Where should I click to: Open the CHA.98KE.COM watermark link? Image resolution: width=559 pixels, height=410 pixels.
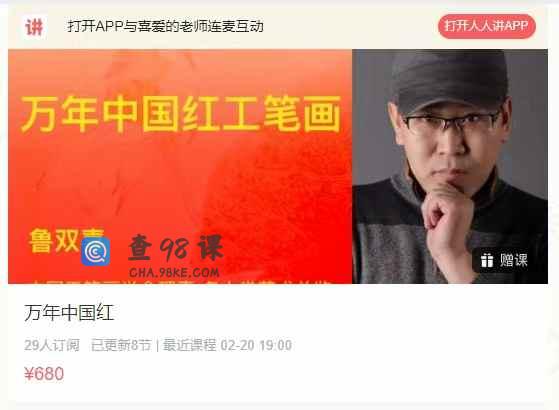click(x=174, y=273)
